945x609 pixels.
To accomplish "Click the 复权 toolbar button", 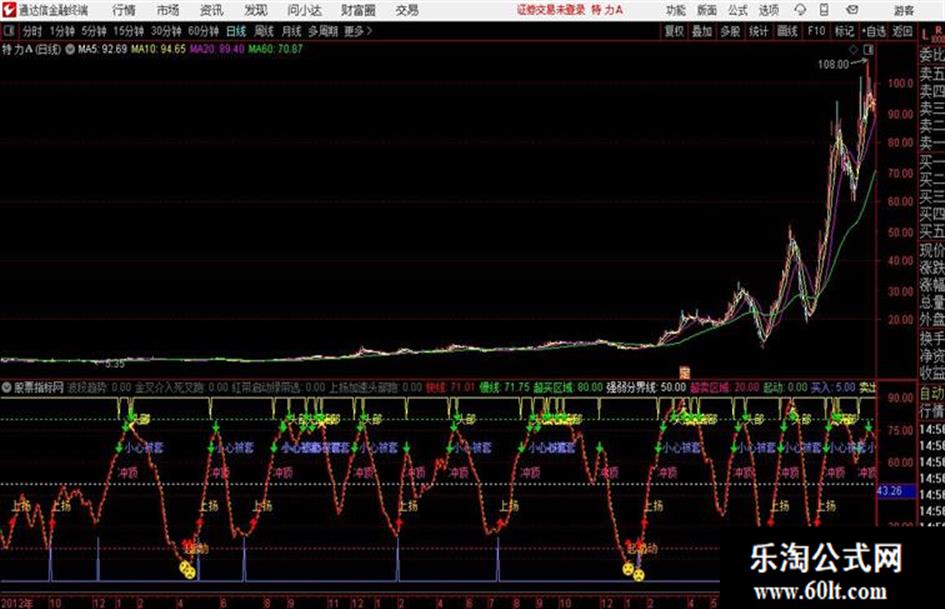I will click(x=674, y=31).
